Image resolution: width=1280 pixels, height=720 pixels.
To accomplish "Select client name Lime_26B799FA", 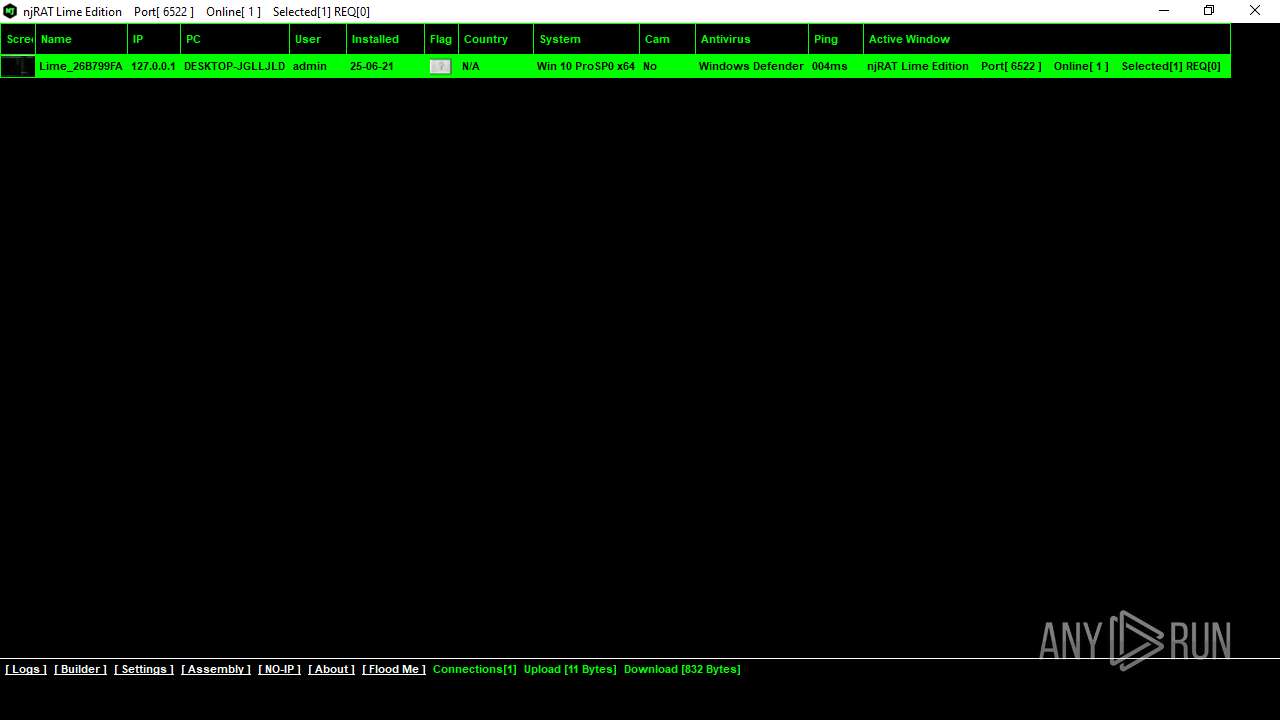I will (x=81, y=66).
